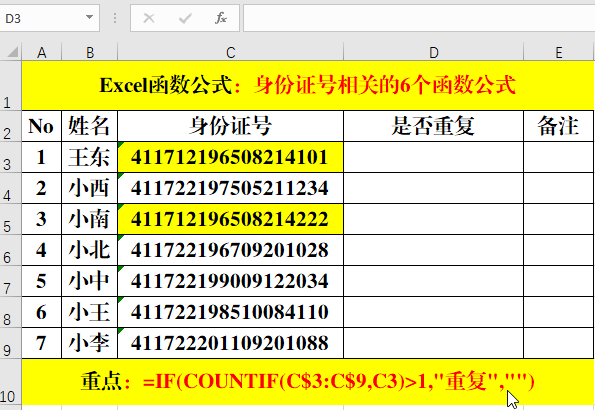
Task: Select row 4 header
Action: (x=11, y=188)
